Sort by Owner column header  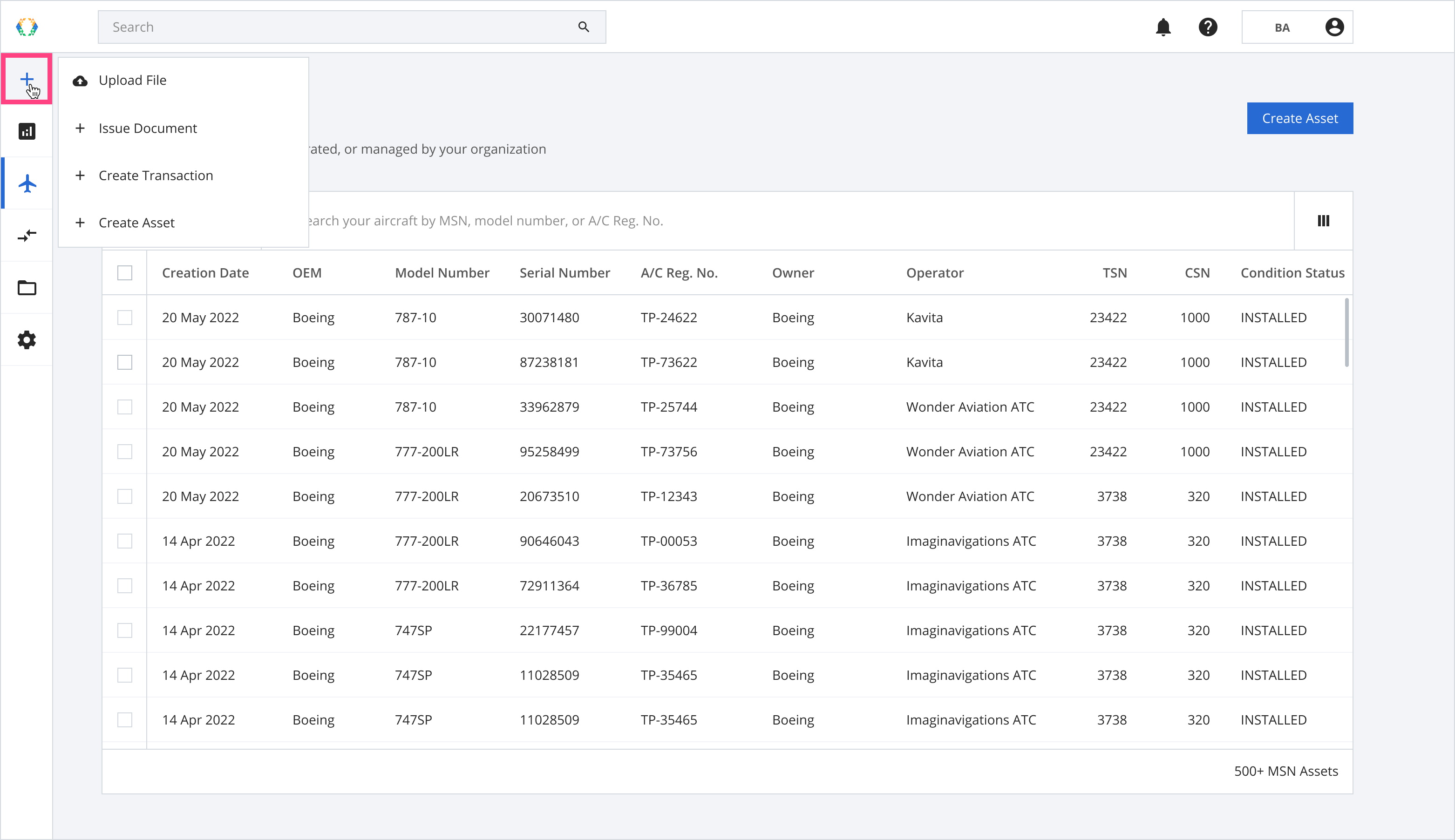click(x=793, y=273)
